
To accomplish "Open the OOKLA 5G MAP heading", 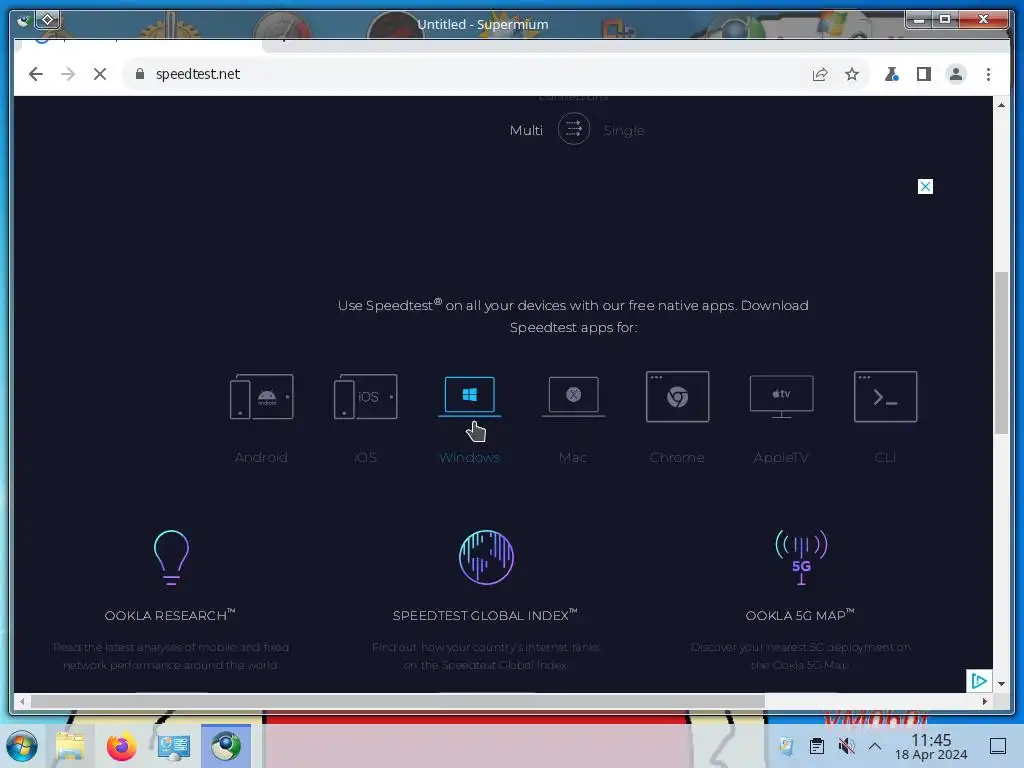I will click(800, 615).
